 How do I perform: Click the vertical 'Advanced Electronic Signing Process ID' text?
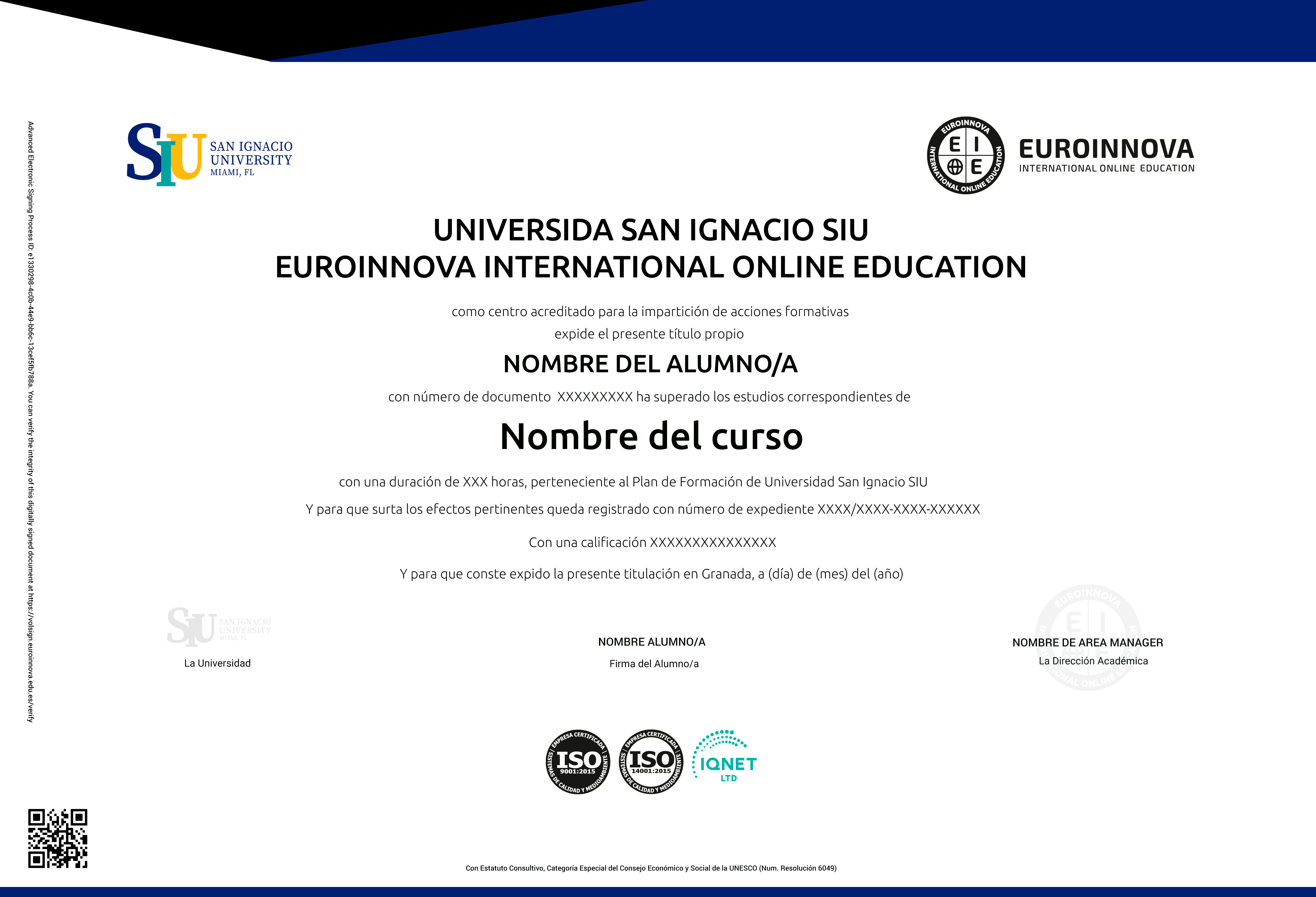pos(31,422)
